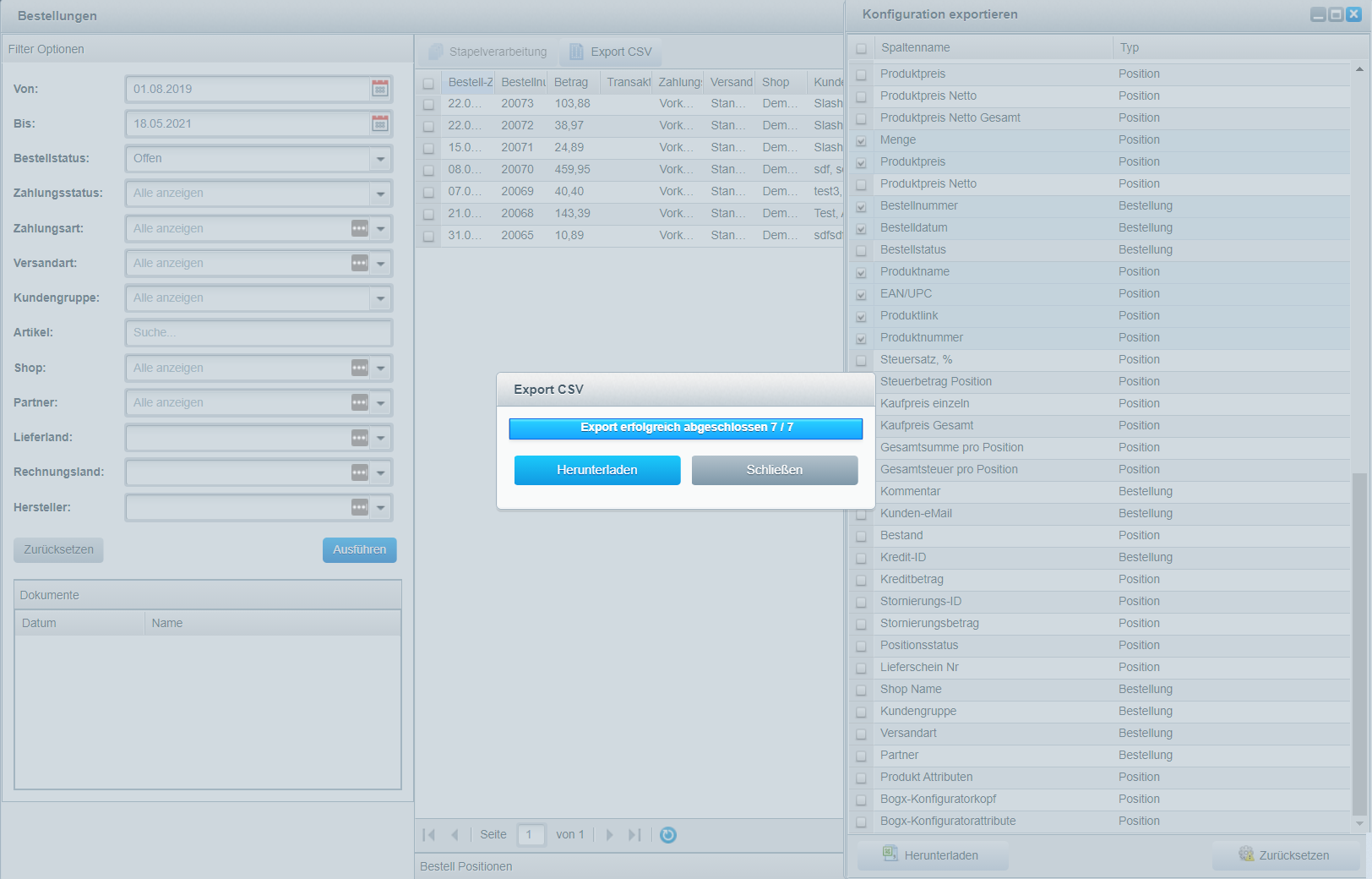
Task: Click Schließen in the Export CSV dialog
Action: (775, 470)
